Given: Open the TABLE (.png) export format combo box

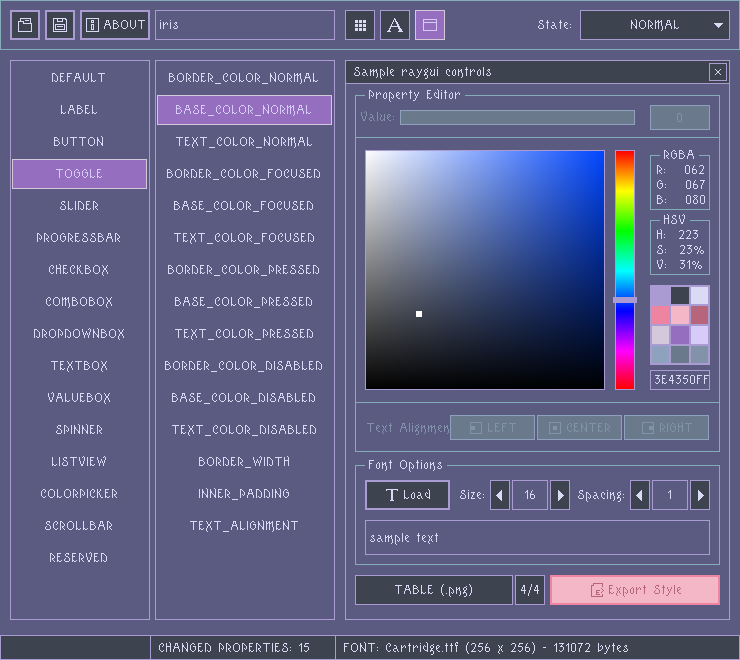Looking at the screenshot, I should 434,590.
